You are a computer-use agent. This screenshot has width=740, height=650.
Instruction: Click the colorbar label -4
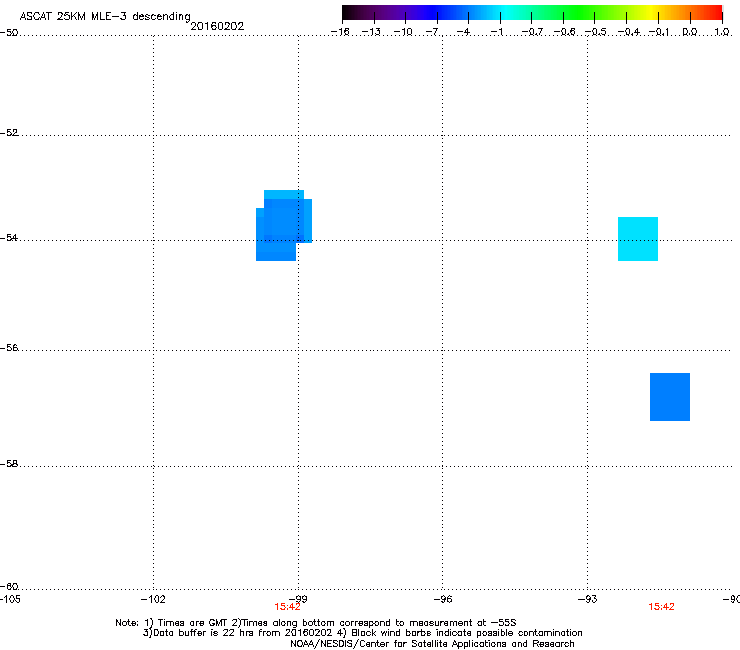tap(464, 32)
